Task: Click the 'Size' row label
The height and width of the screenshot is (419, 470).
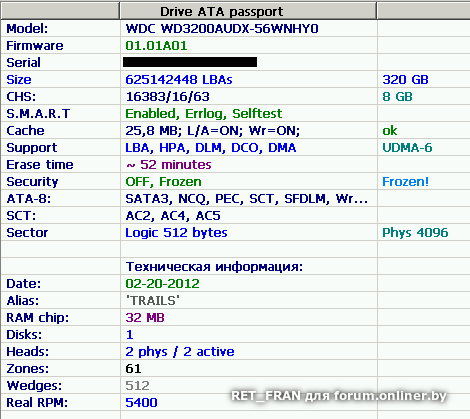Action: click(x=19, y=80)
